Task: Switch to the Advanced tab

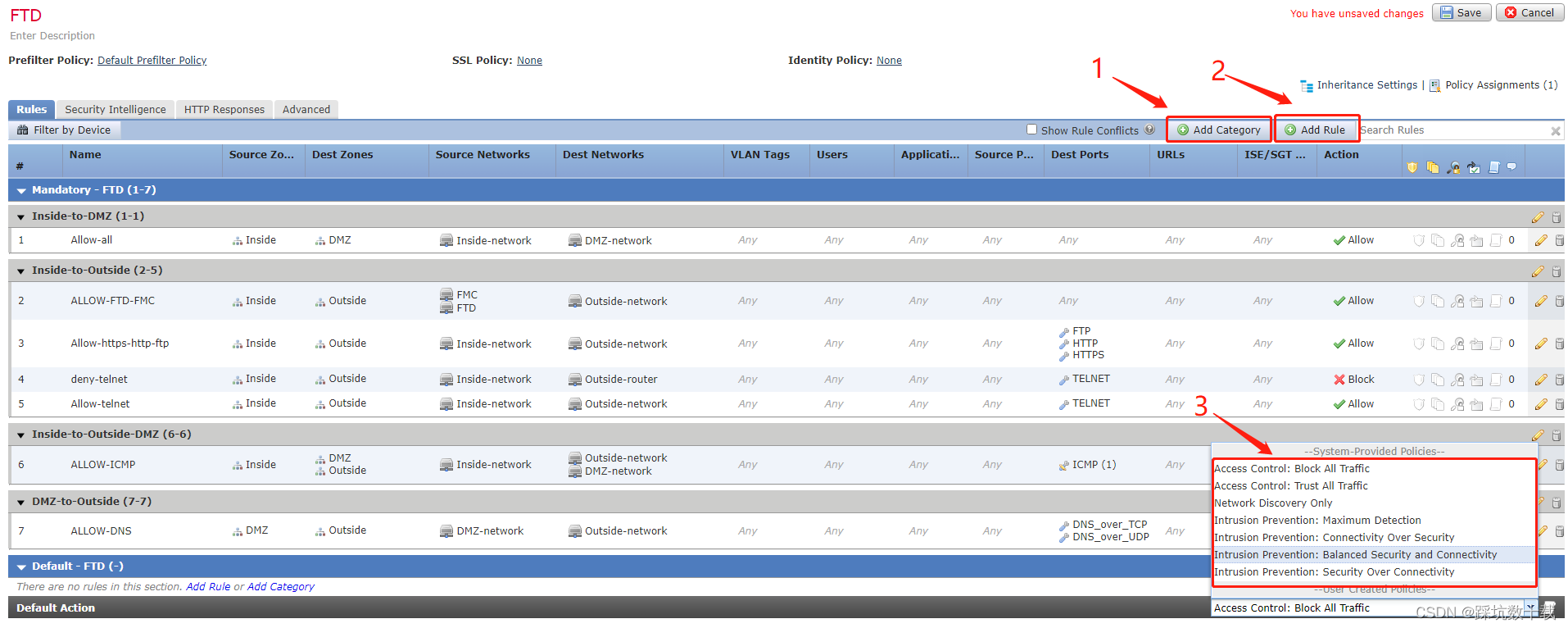Action: tap(306, 110)
